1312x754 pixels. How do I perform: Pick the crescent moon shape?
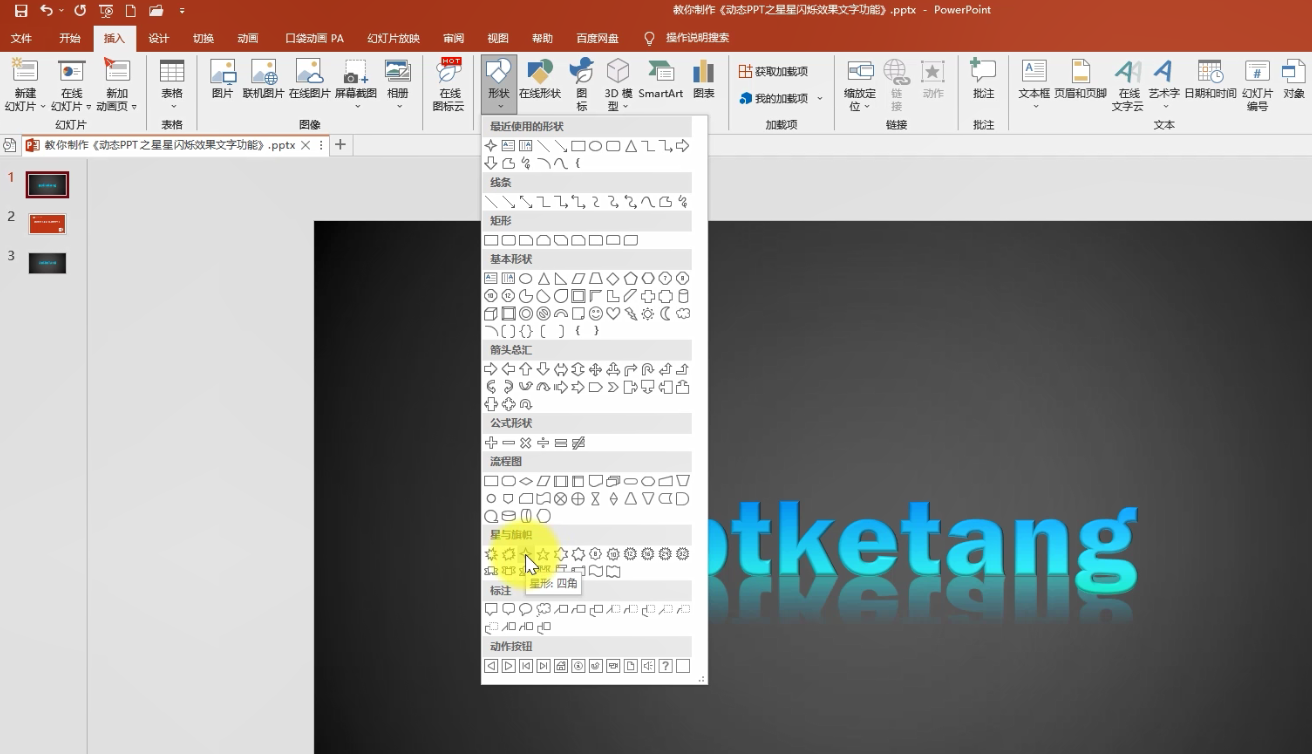point(666,314)
